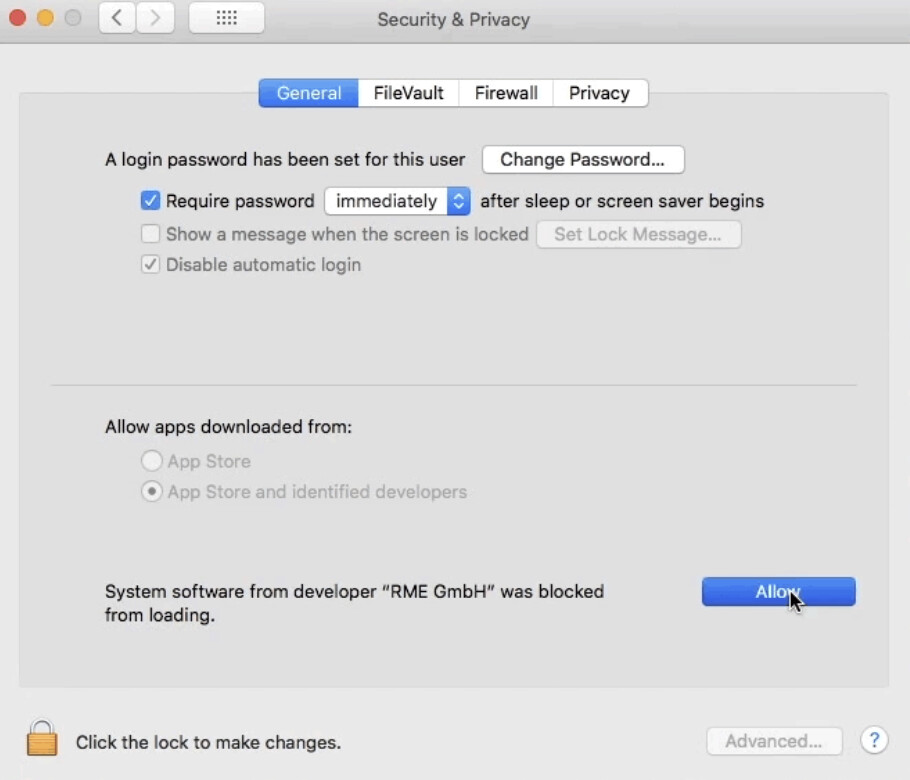The image size is (910, 780).
Task: Go back with the left arrow button
Action: coord(117,19)
